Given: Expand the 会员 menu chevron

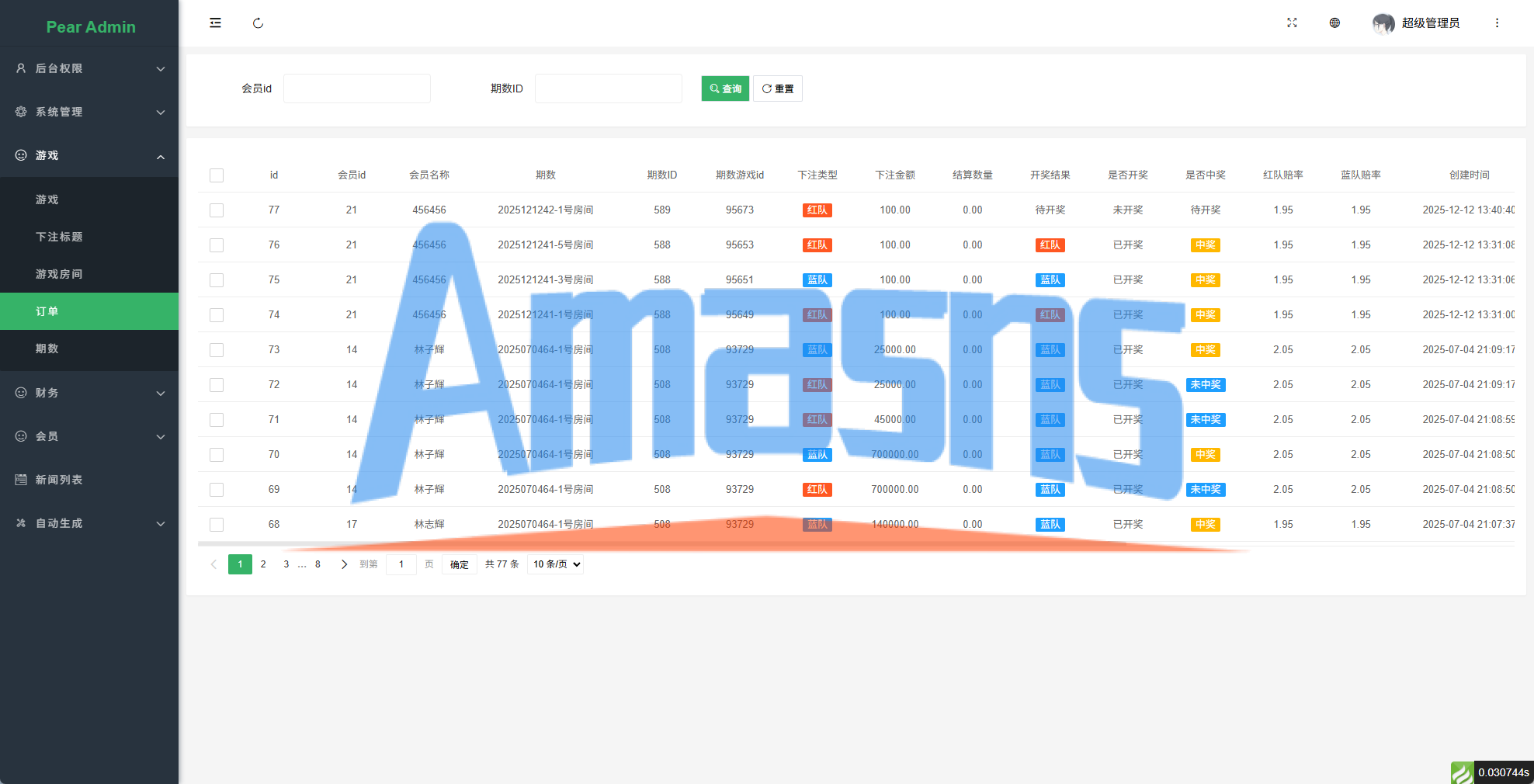Looking at the screenshot, I should [161, 437].
